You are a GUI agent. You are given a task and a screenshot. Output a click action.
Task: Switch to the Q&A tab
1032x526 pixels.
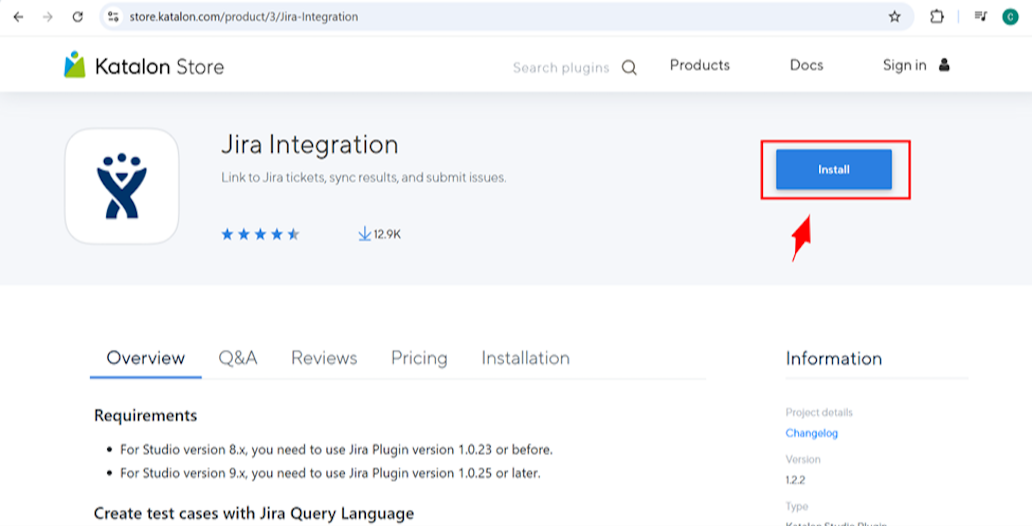pos(238,358)
